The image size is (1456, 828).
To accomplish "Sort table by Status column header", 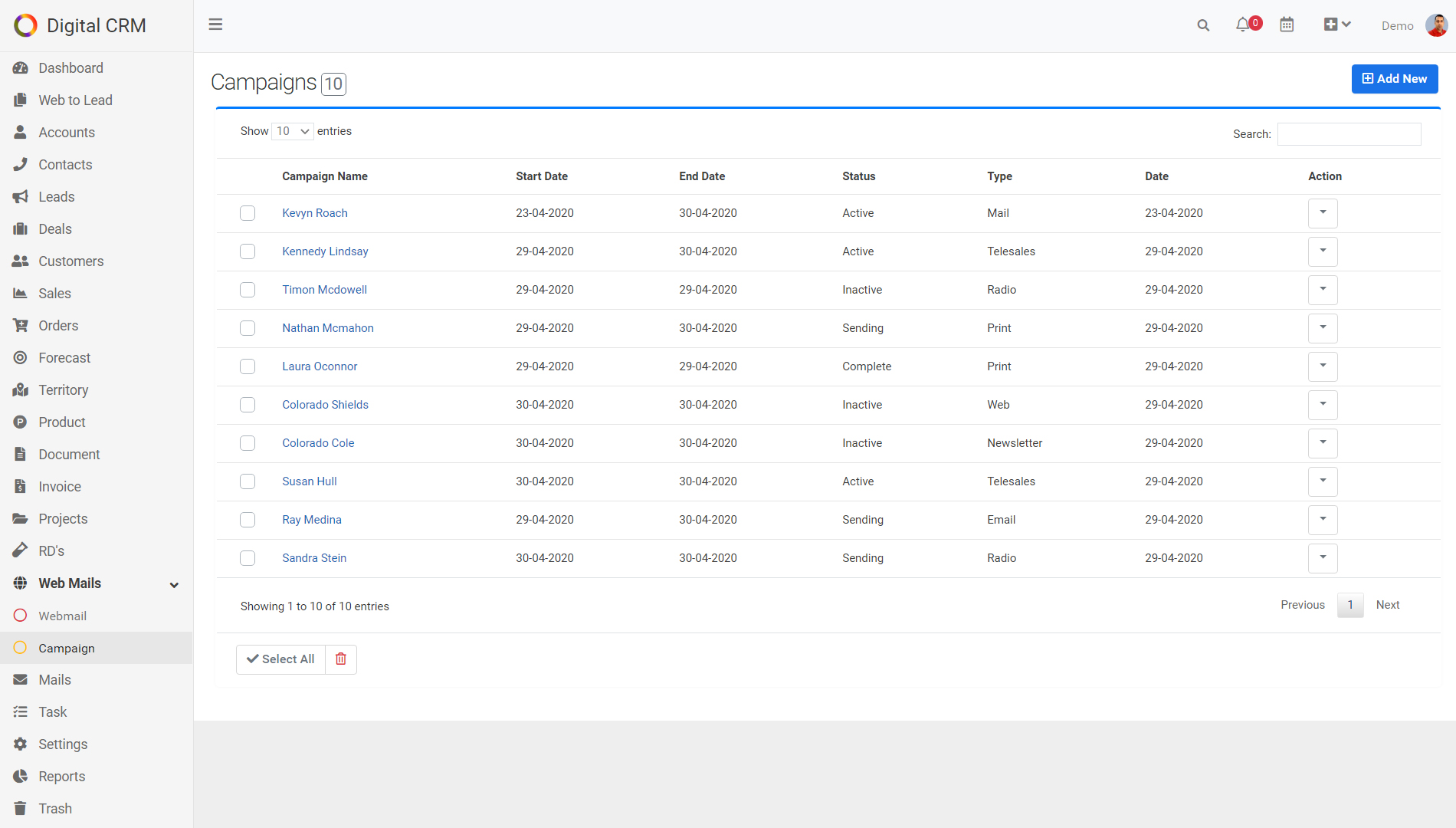I will [858, 176].
